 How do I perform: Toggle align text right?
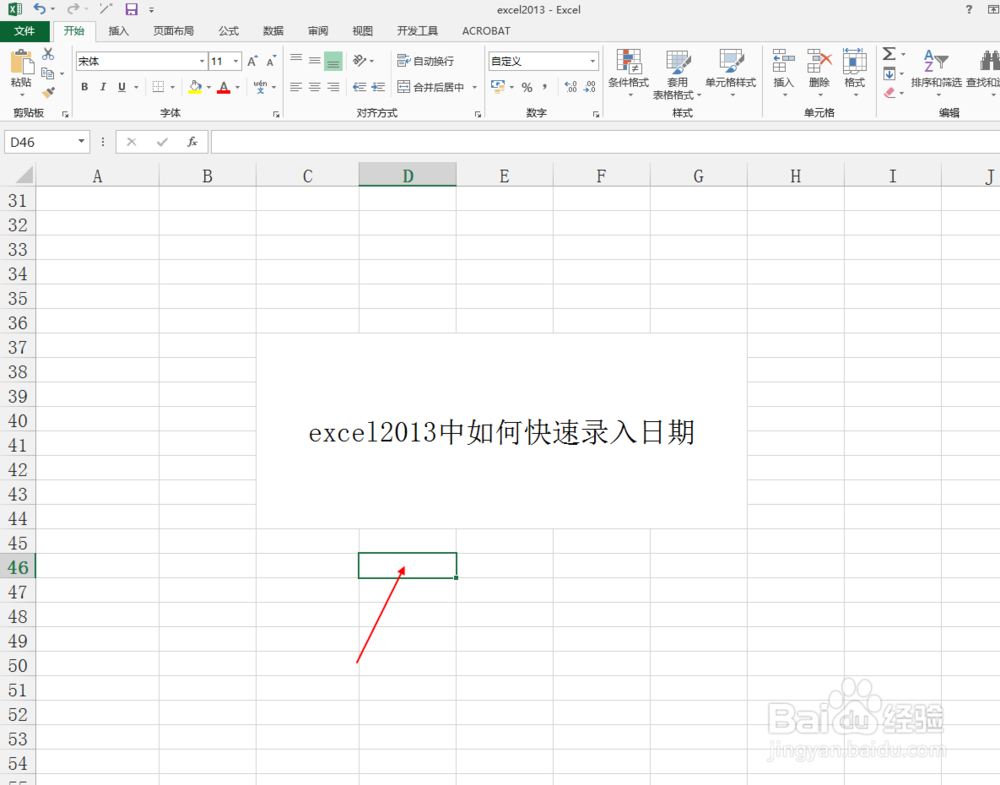coord(333,87)
